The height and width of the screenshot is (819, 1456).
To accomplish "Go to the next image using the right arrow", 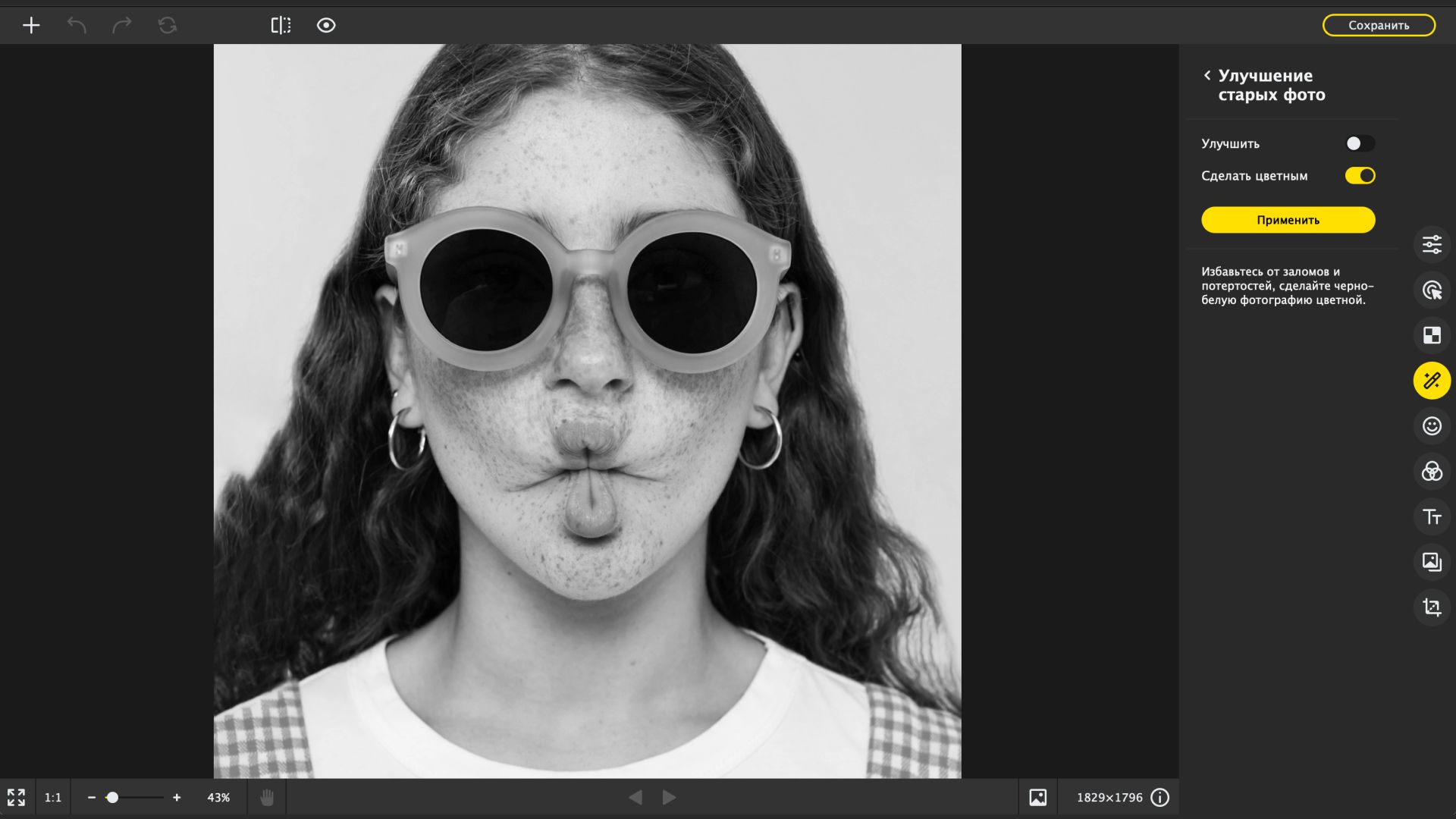I will coord(669,798).
